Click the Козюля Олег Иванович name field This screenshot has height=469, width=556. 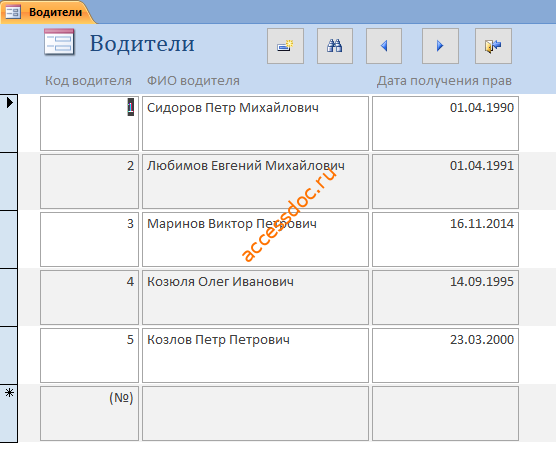tap(255, 297)
